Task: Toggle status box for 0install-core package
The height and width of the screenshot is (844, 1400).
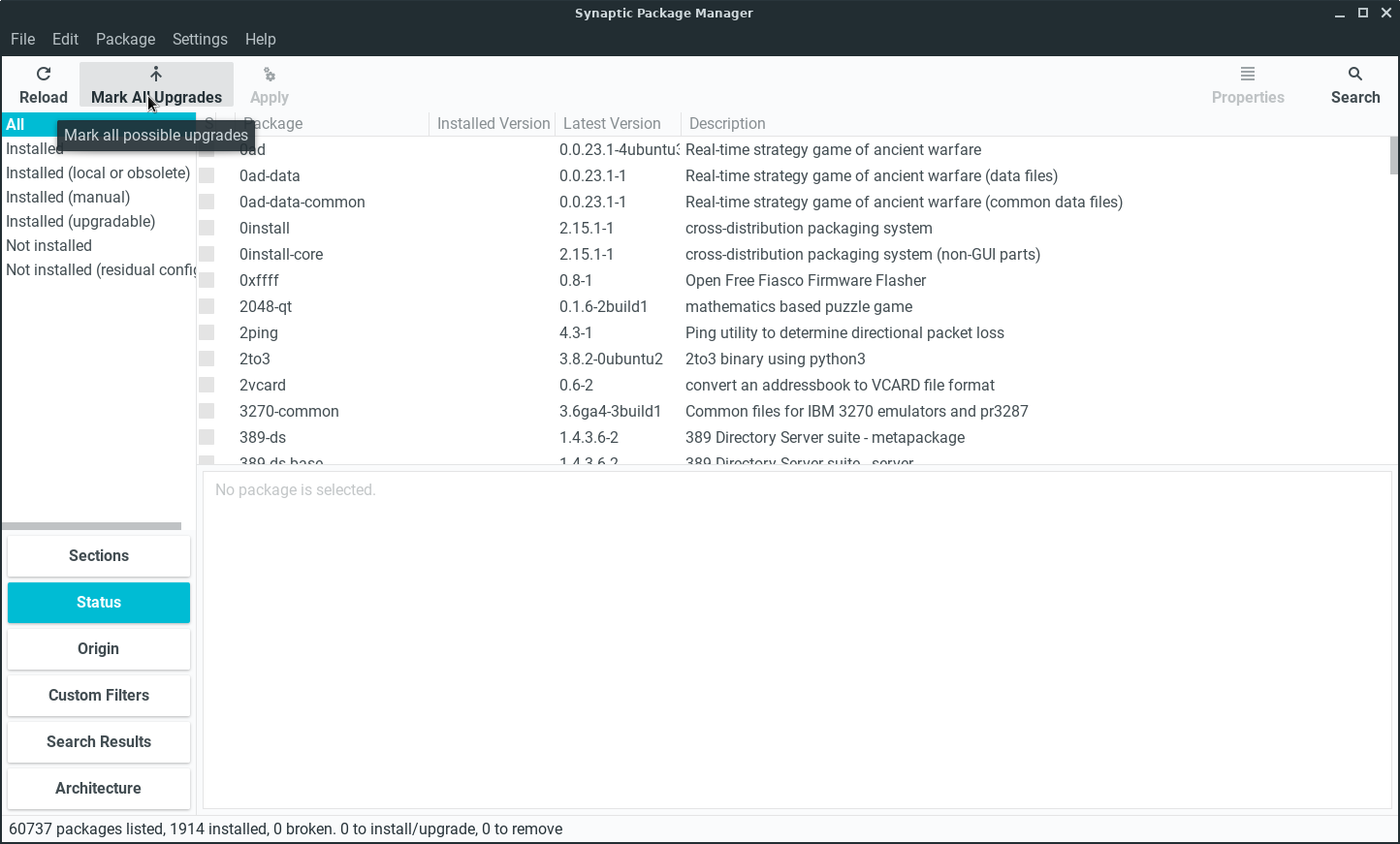Action: point(207,254)
